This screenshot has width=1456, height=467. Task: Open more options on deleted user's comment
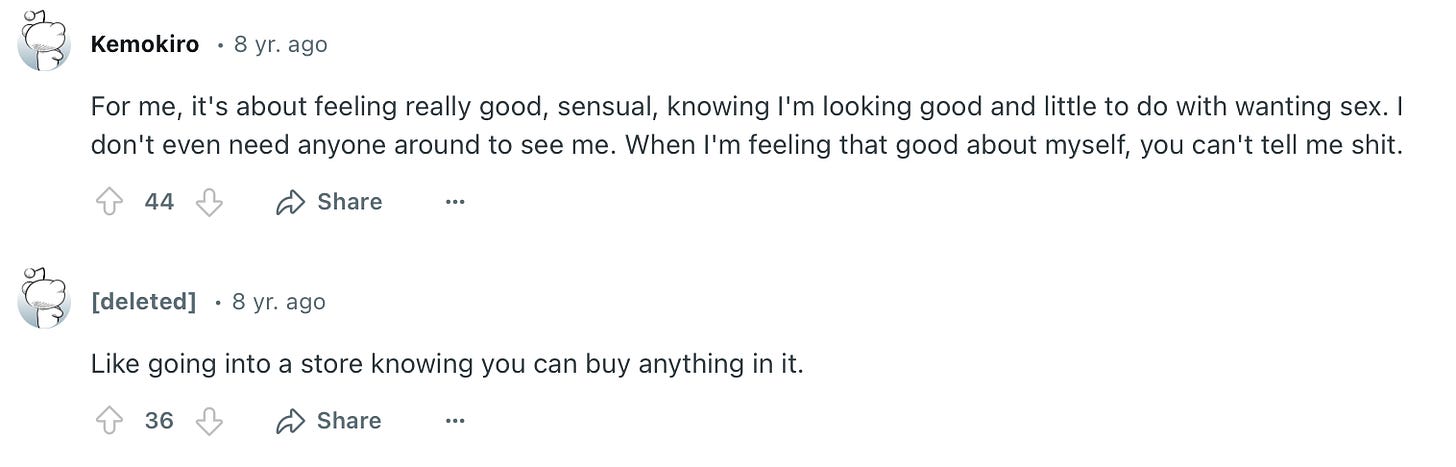tap(455, 422)
